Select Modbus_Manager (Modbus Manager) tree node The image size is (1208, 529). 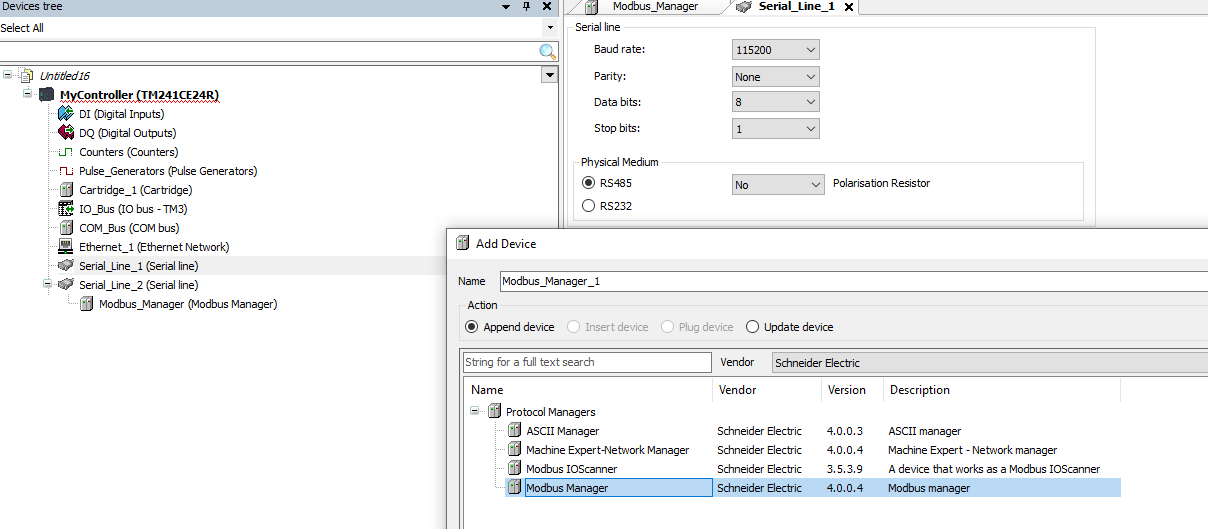coord(188,304)
